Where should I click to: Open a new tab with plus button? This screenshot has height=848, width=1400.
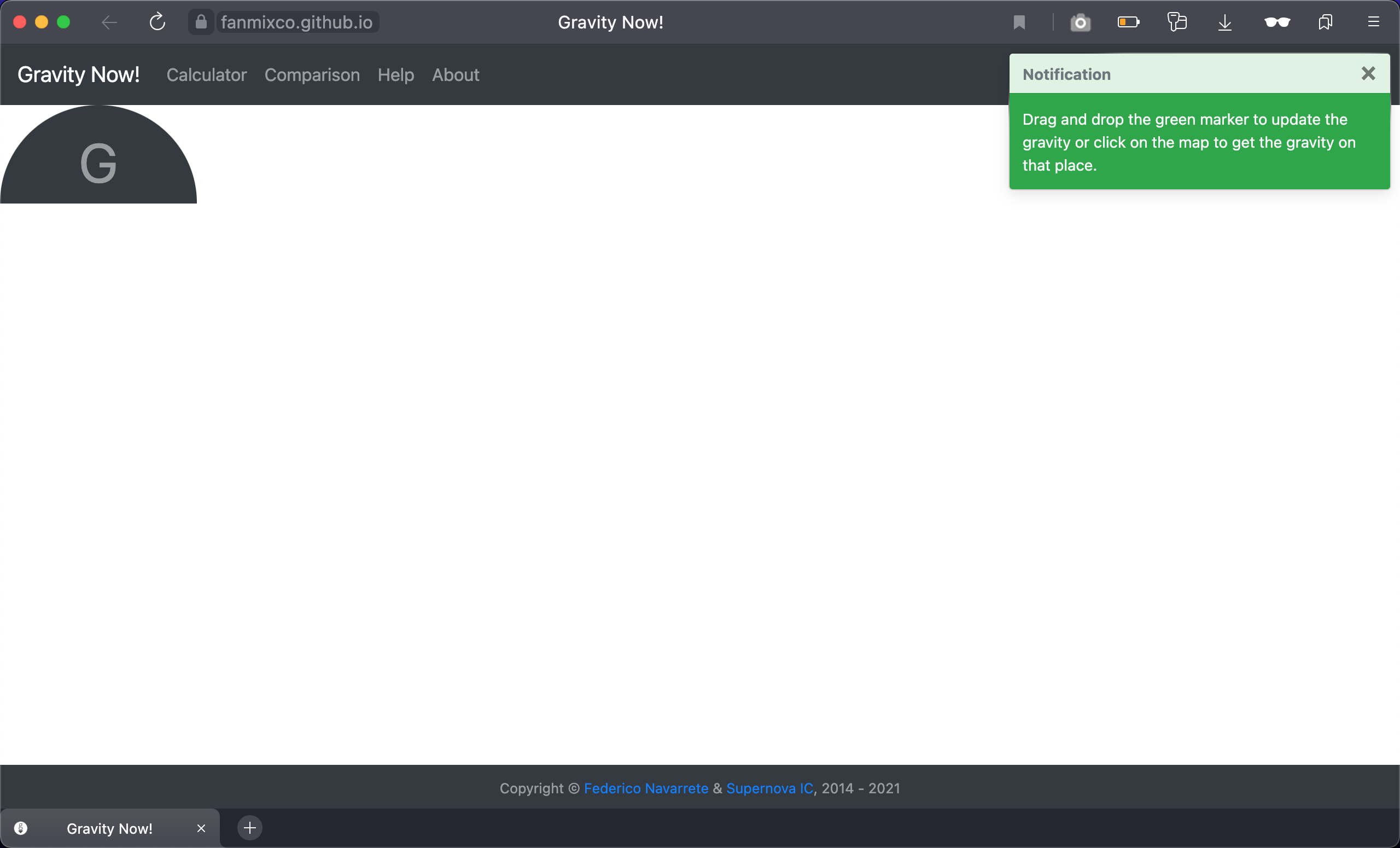[x=249, y=828]
